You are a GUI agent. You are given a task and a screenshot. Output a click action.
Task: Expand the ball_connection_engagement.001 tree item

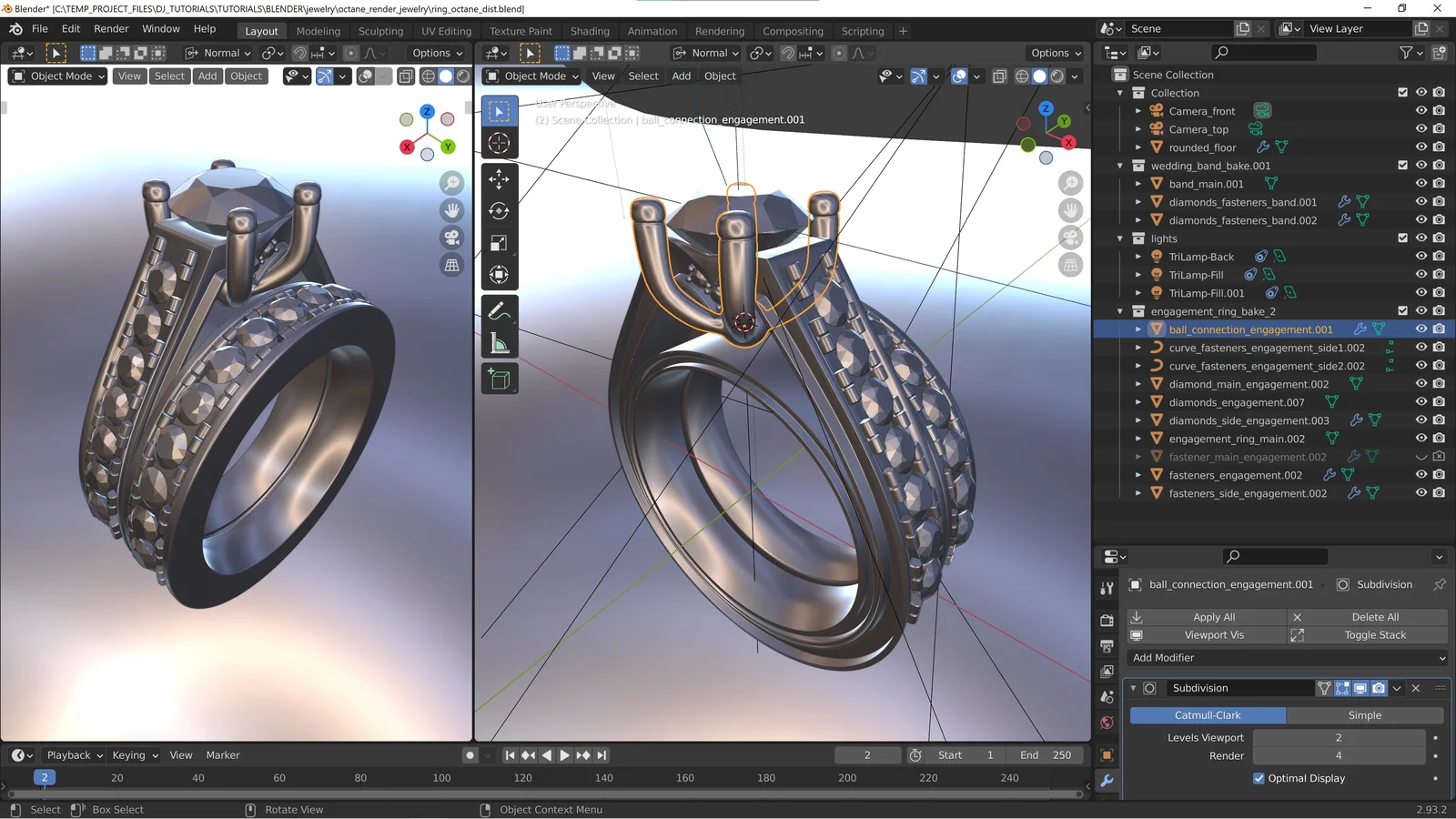pos(1138,329)
